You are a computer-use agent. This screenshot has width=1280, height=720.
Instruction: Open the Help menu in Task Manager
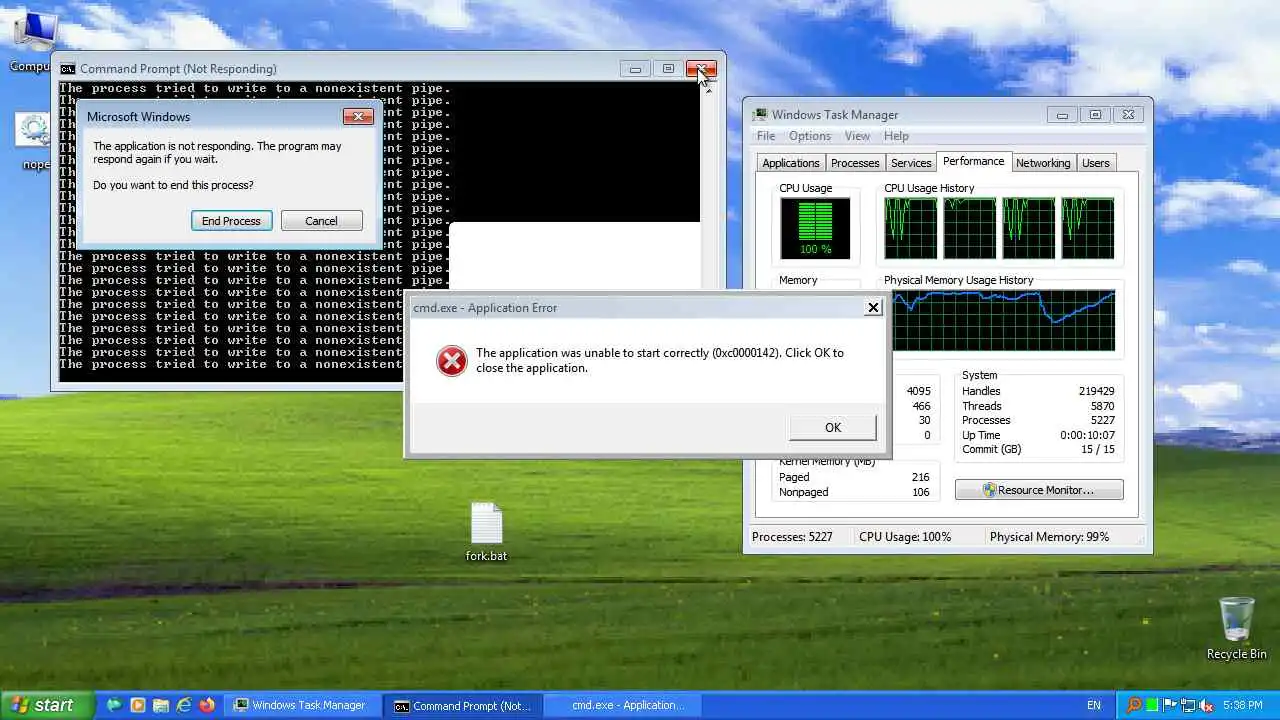pos(896,136)
